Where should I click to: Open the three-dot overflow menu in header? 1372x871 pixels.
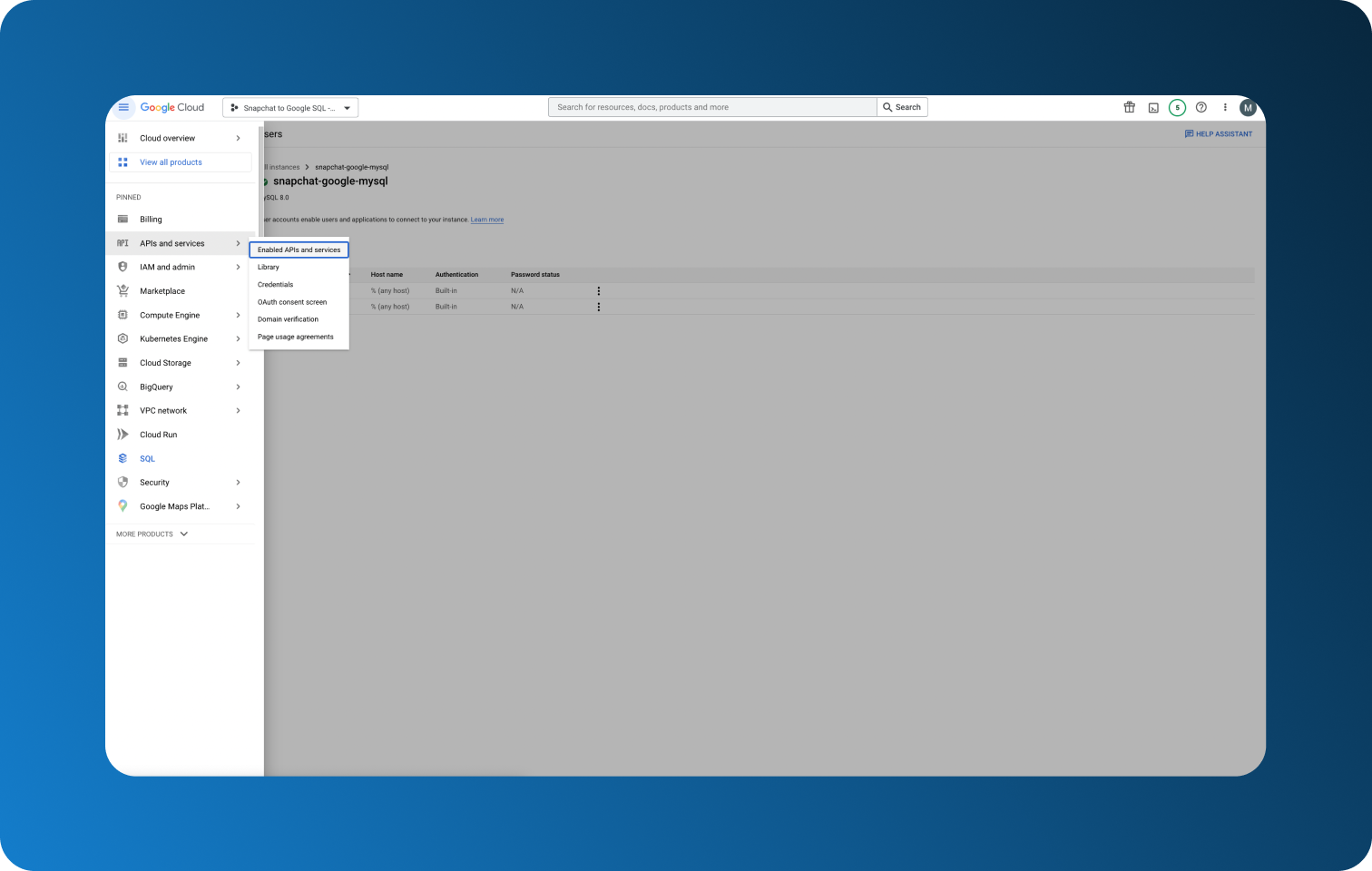[x=1224, y=107]
